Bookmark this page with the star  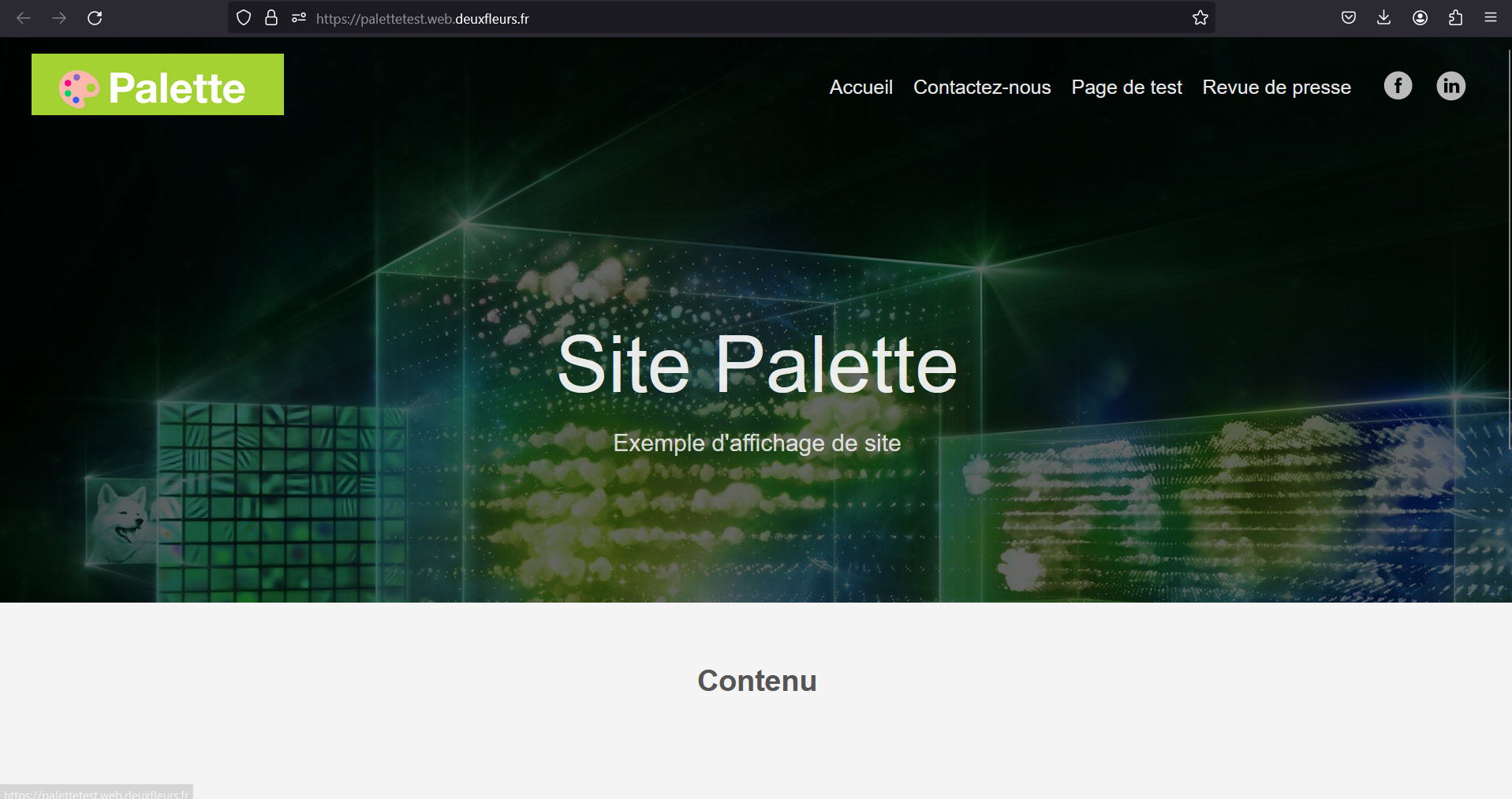1200,17
